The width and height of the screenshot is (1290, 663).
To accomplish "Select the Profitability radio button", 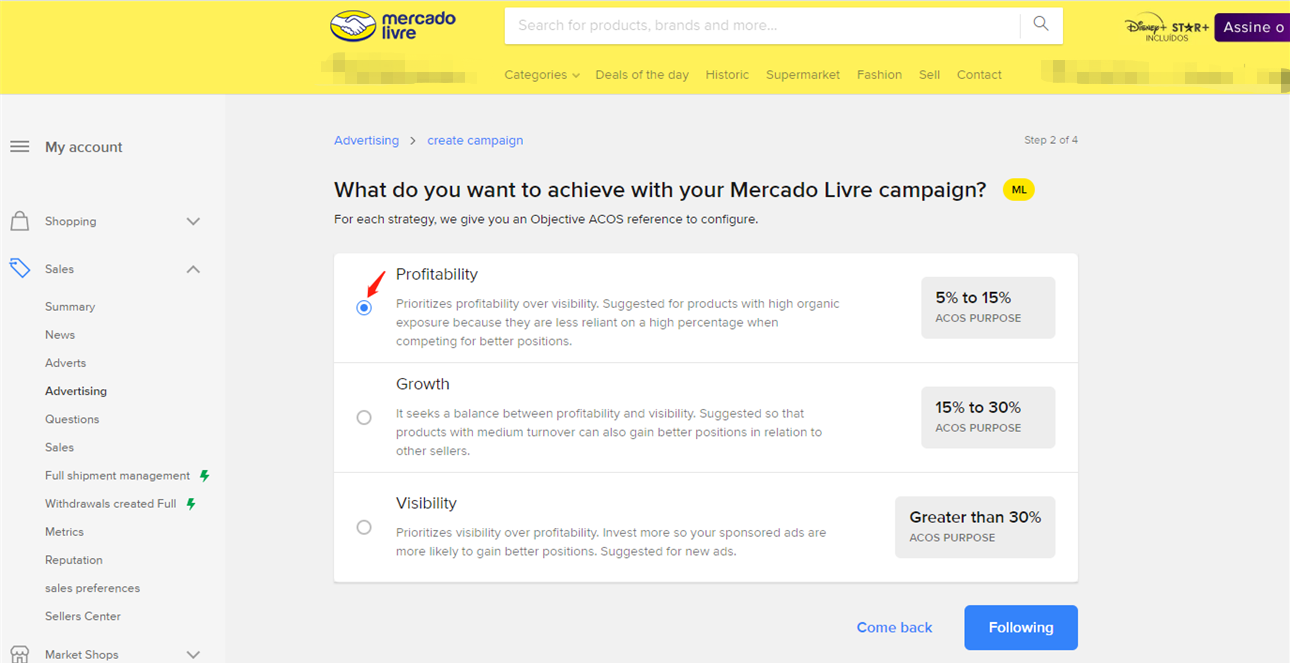I will (364, 308).
